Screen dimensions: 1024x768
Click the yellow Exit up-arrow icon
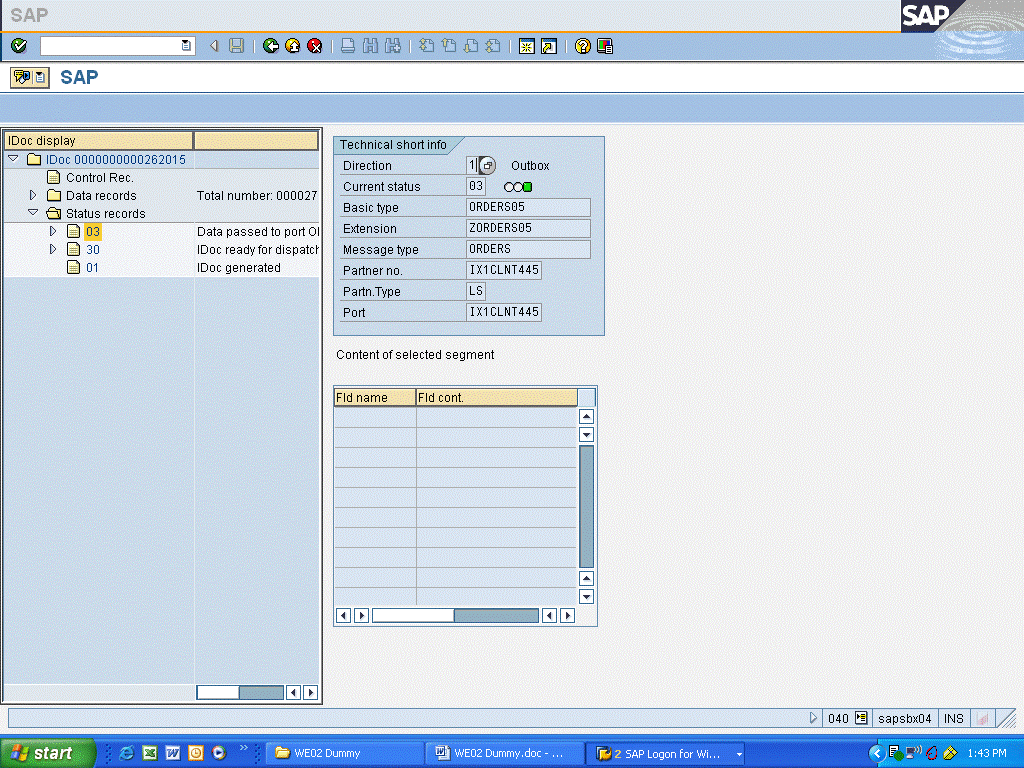[293, 46]
